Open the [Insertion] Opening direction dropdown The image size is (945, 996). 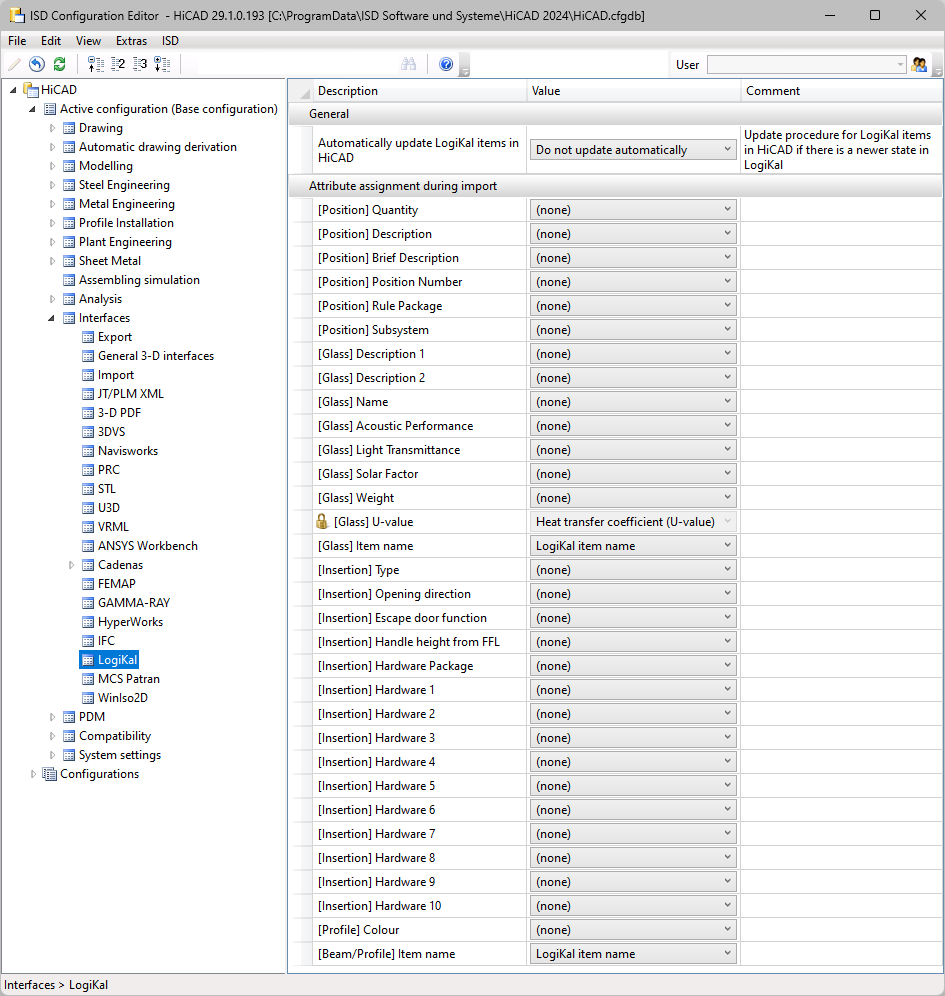tap(633, 594)
